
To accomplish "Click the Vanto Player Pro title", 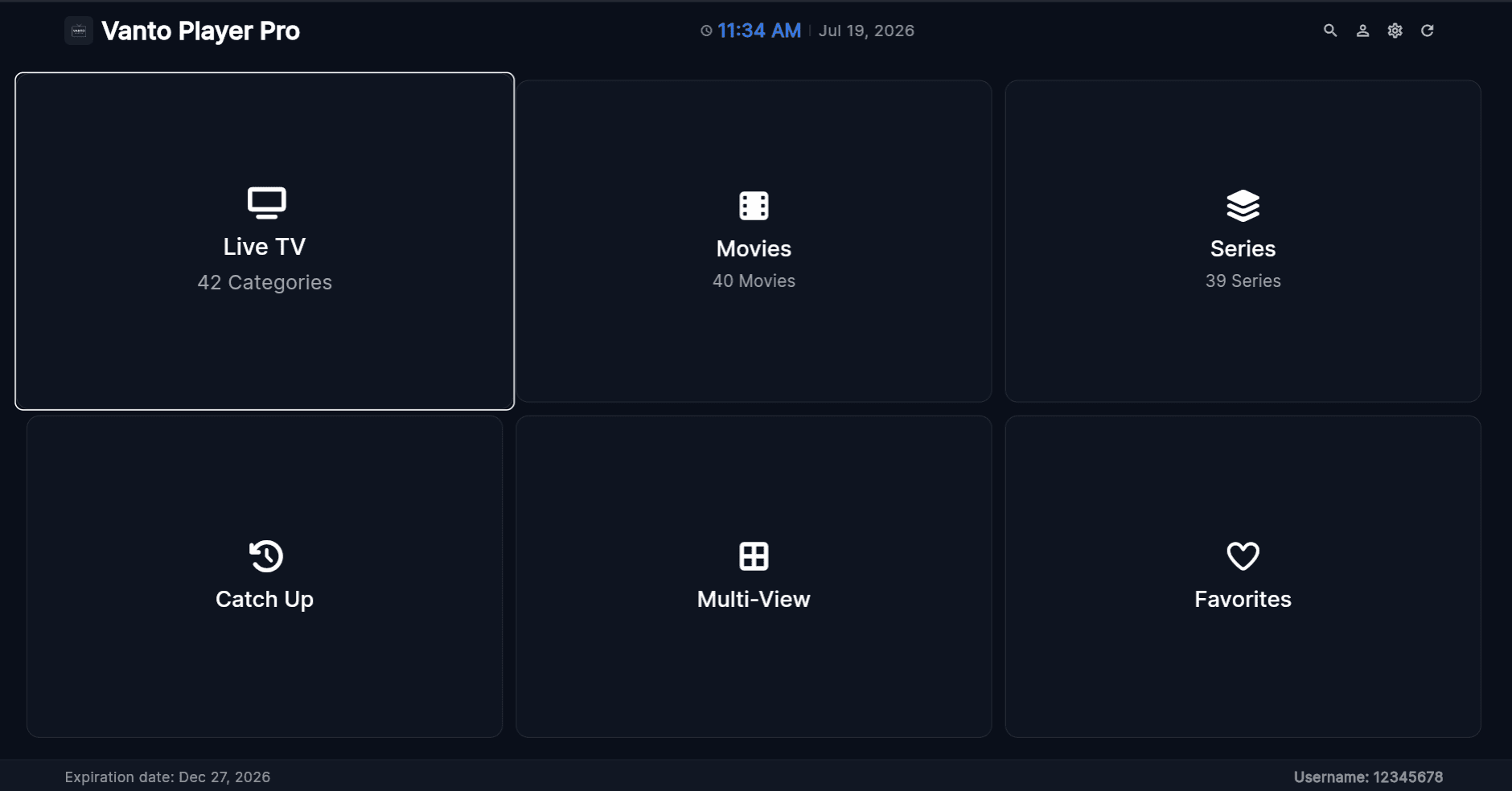I will point(200,31).
